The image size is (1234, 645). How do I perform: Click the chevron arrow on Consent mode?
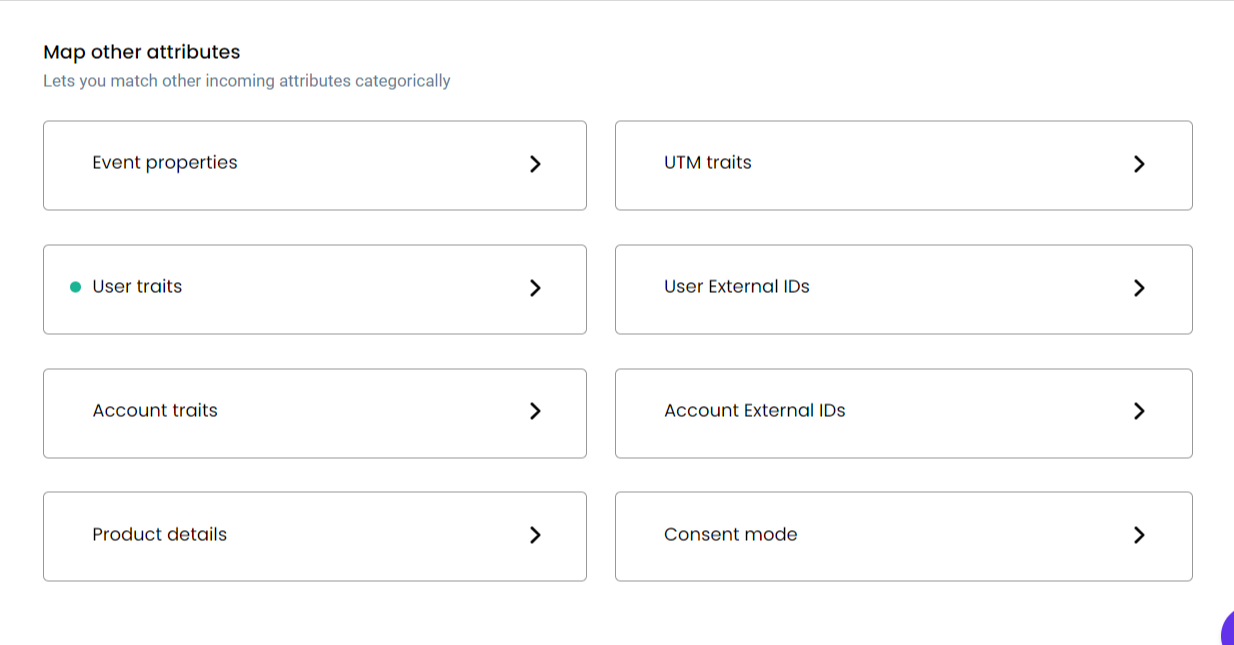[1139, 535]
